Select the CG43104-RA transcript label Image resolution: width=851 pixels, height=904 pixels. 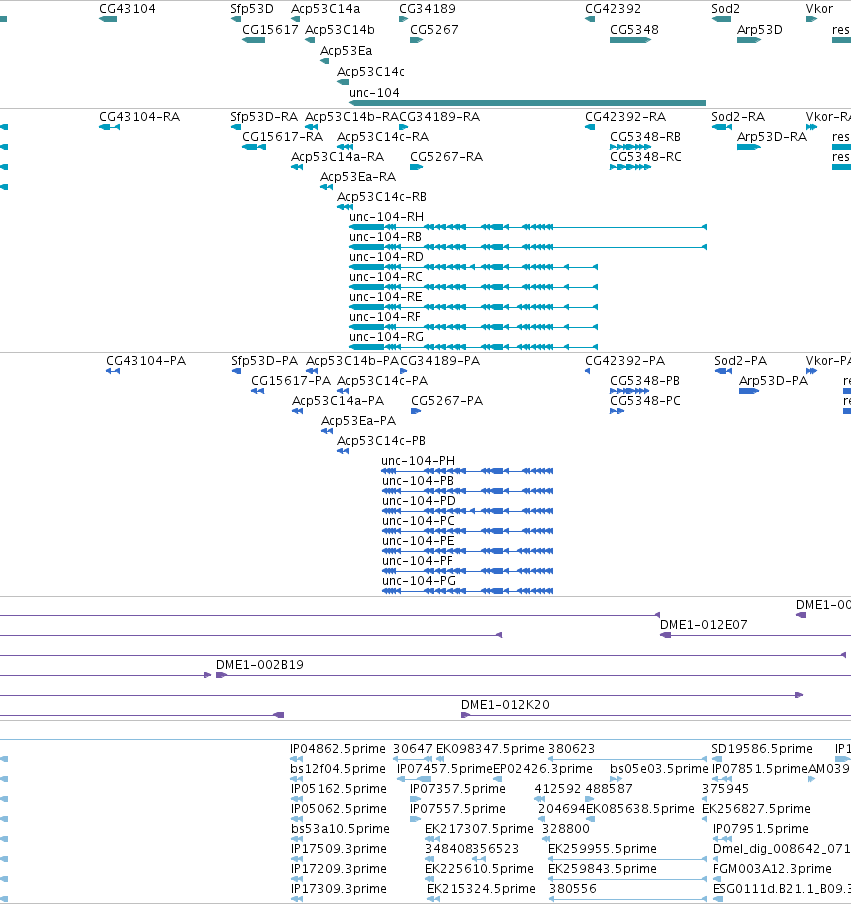140,116
